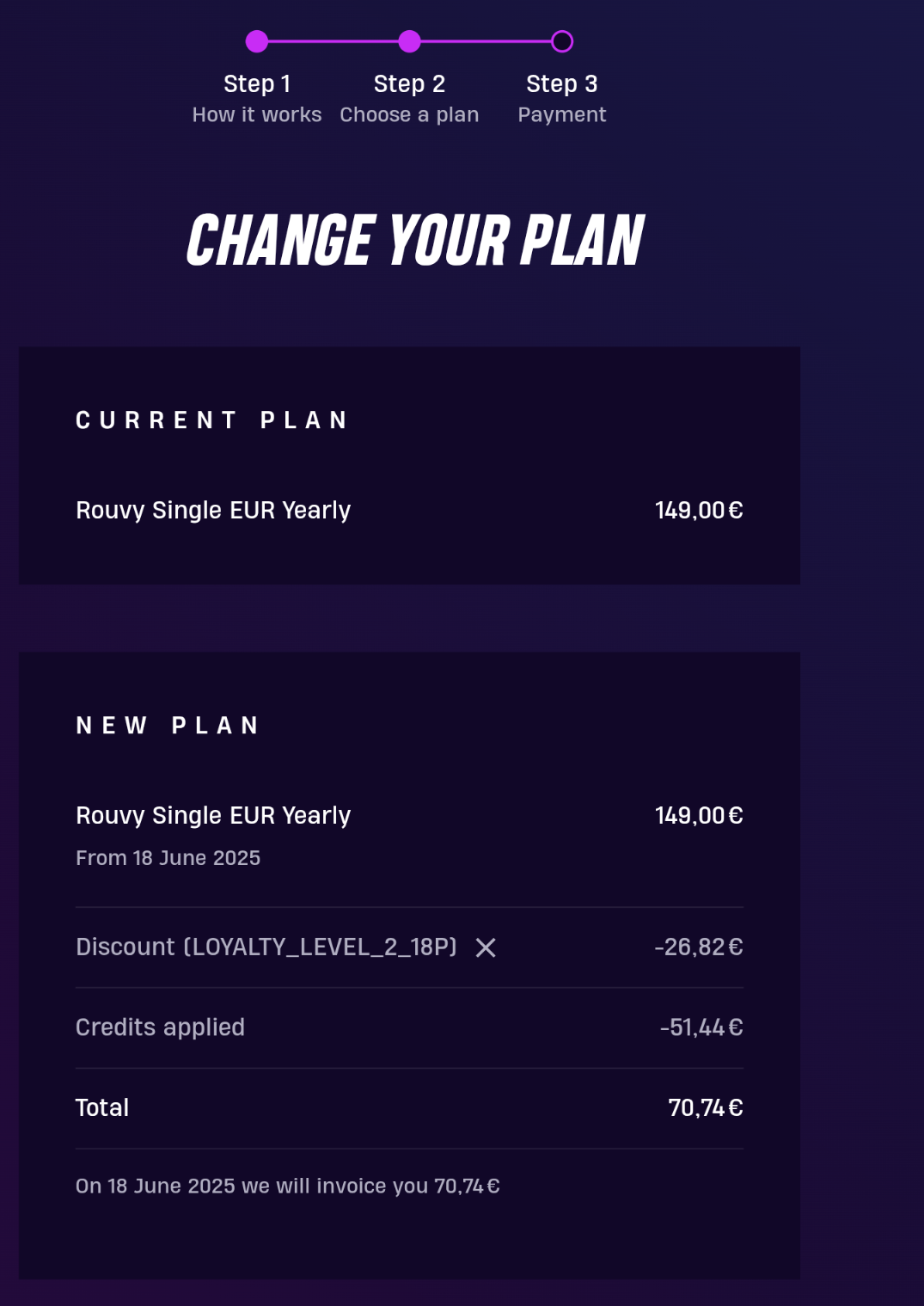The height and width of the screenshot is (1306, 924).
Task: Click the Current Plan section title
Action: (212, 420)
